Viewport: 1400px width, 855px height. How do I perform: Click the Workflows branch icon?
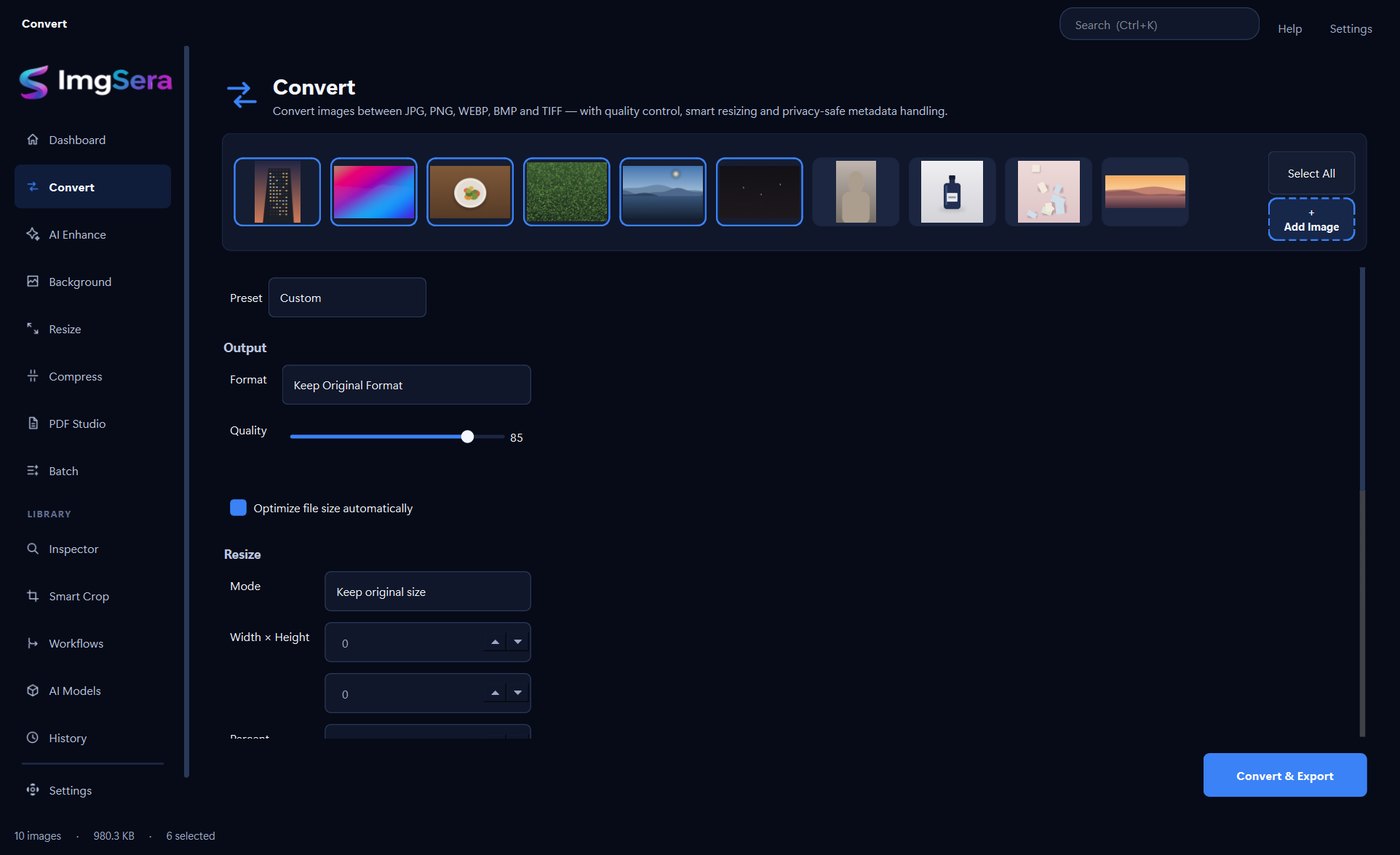point(33,643)
